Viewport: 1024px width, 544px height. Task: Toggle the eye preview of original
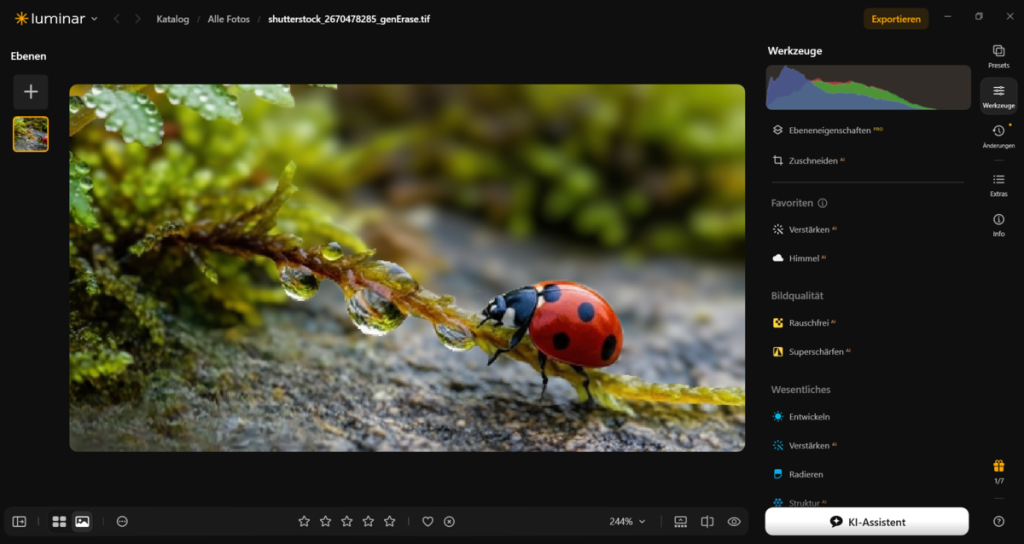tap(734, 522)
